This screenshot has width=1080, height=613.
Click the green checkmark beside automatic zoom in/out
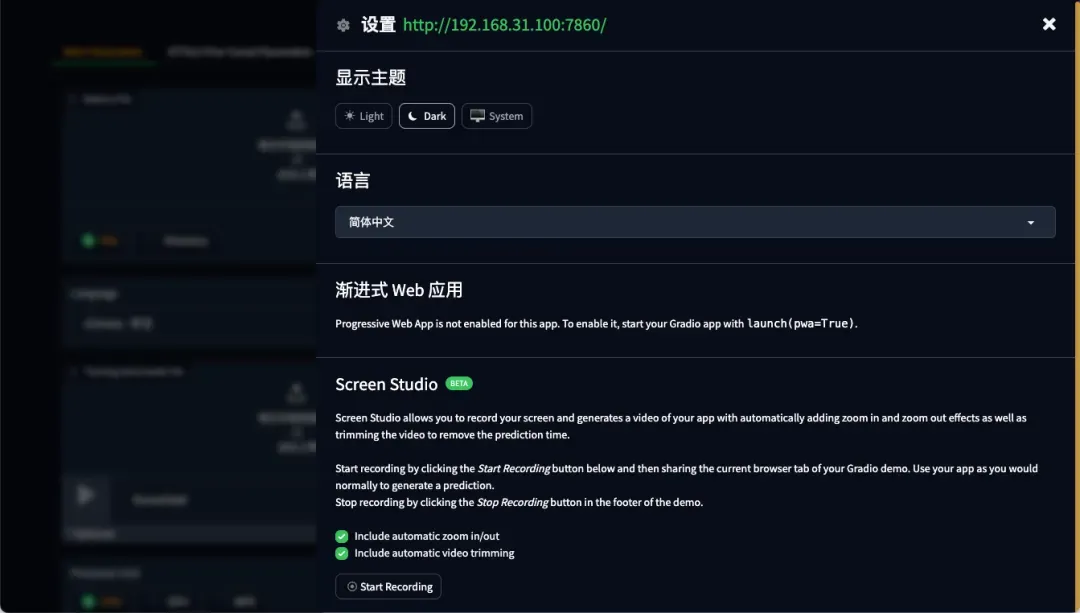point(341,536)
